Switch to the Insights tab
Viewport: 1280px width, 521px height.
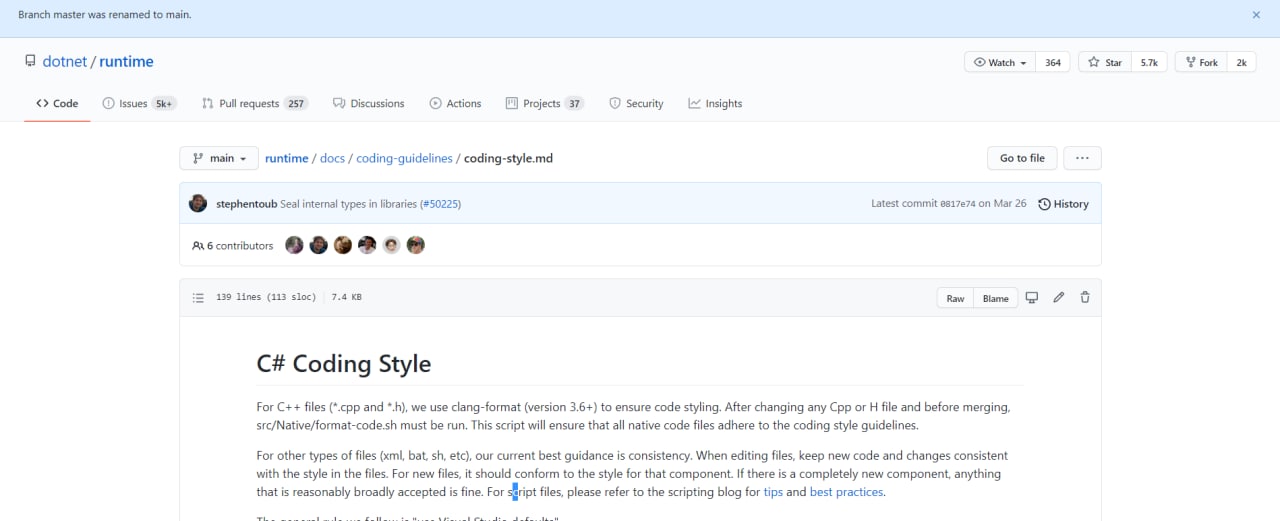(x=715, y=103)
